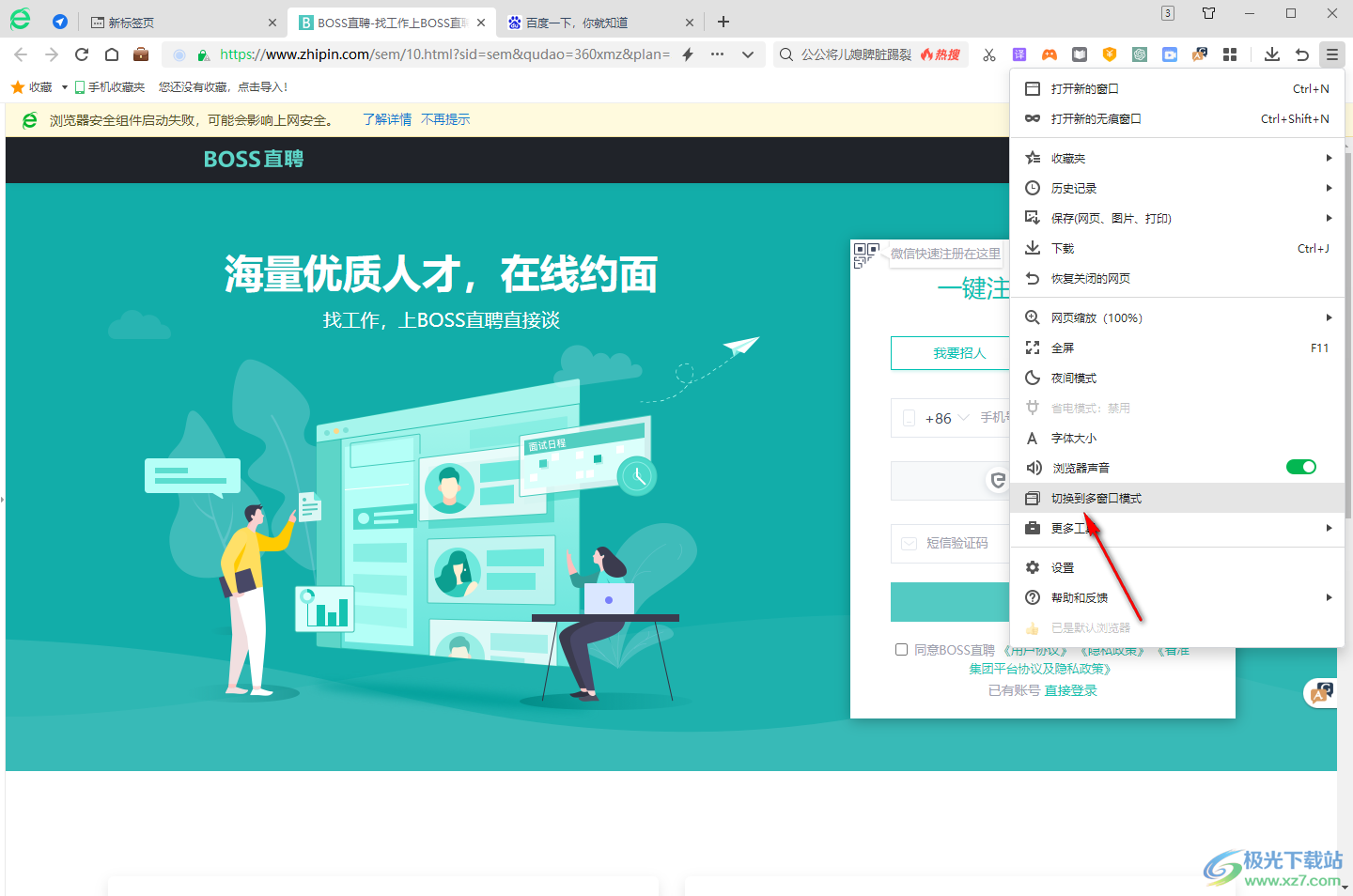Select 打开新的无痕窗口 menu item
The image size is (1353, 896).
tap(1177, 118)
